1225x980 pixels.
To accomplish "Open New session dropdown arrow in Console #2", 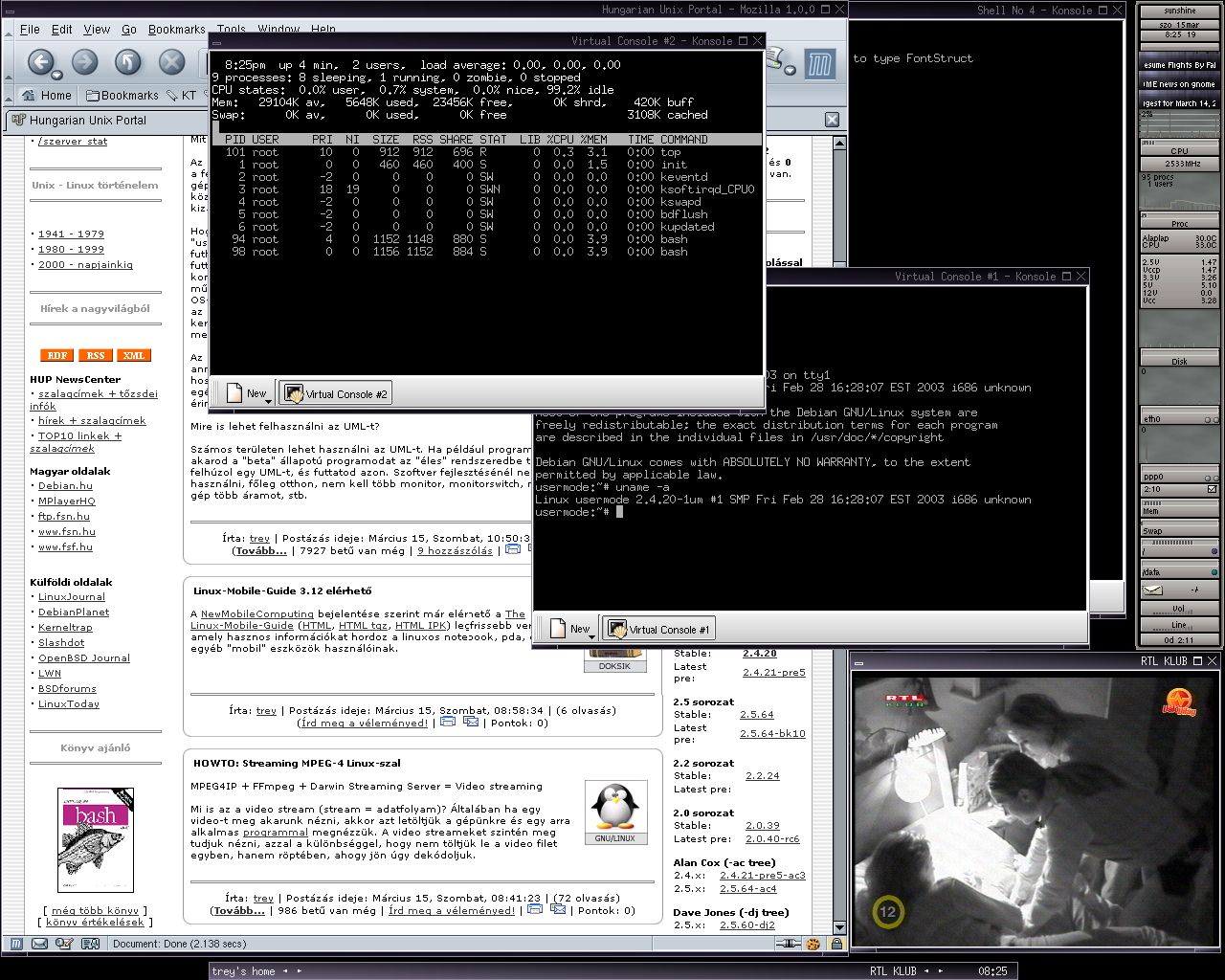I will pos(270,400).
